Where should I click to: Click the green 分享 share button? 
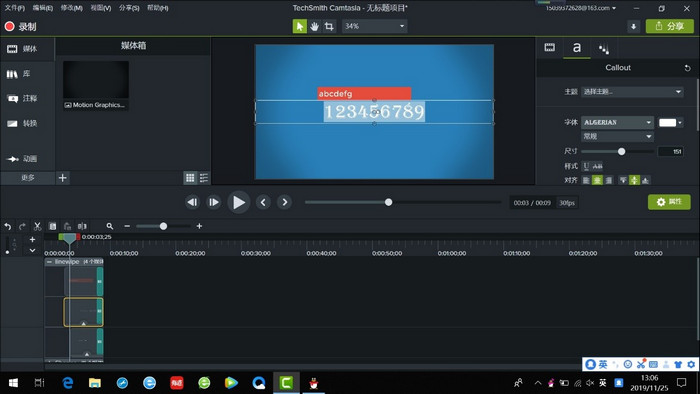click(670, 26)
